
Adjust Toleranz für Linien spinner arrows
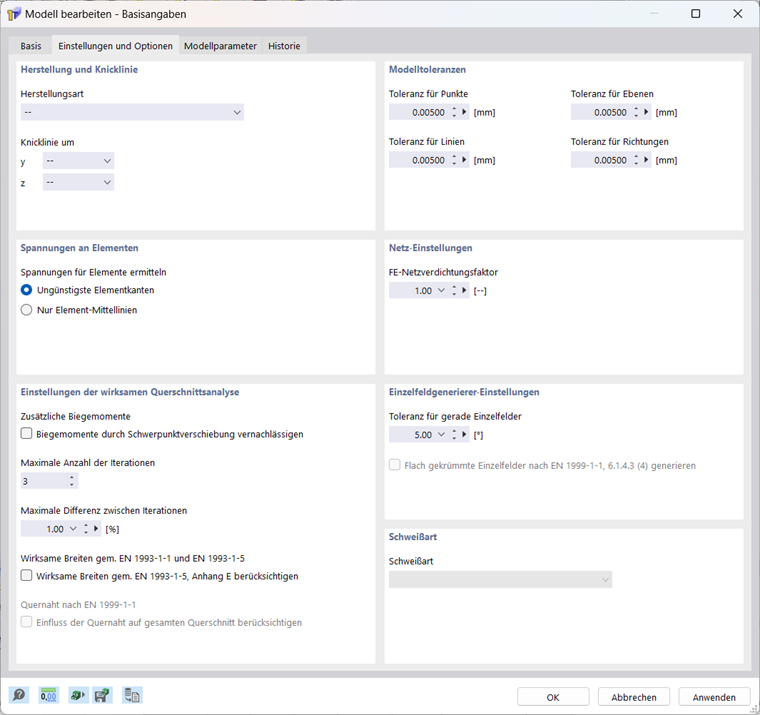pyautogui.click(x=454, y=160)
